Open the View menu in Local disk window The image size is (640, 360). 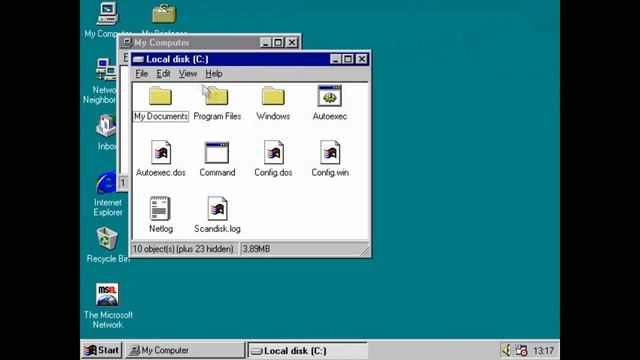[x=188, y=73]
